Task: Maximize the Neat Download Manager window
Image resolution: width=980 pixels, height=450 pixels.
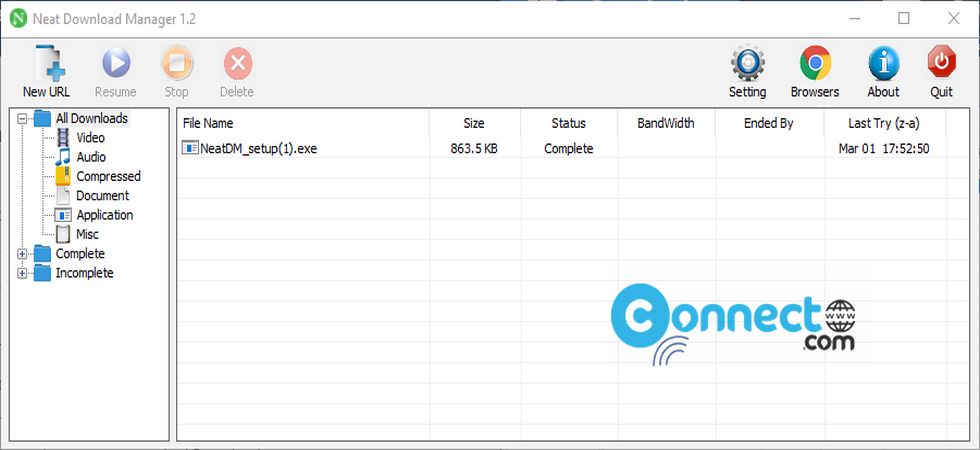Action: click(904, 19)
